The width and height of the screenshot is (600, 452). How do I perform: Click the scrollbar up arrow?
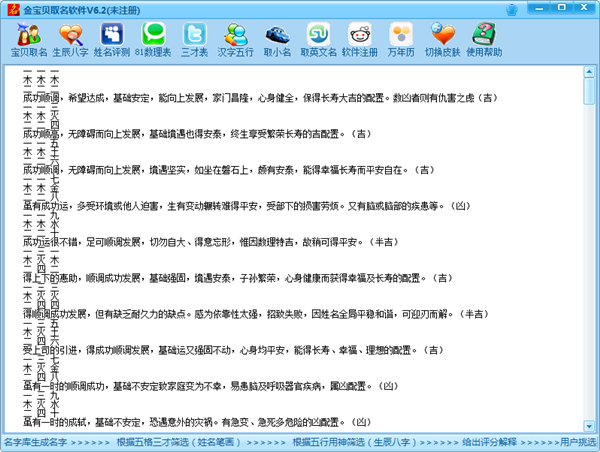tap(589, 72)
